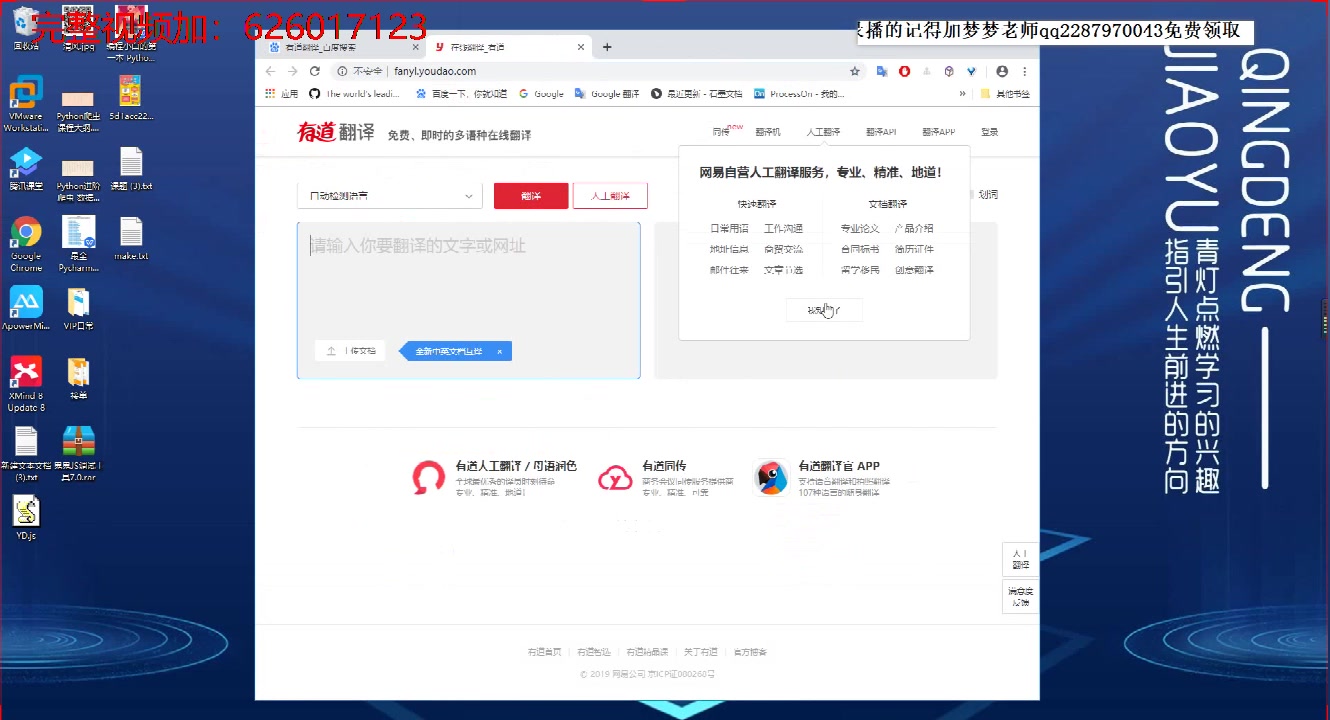
Task: Select 专业论文 in the popup
Action: (860, 229)
